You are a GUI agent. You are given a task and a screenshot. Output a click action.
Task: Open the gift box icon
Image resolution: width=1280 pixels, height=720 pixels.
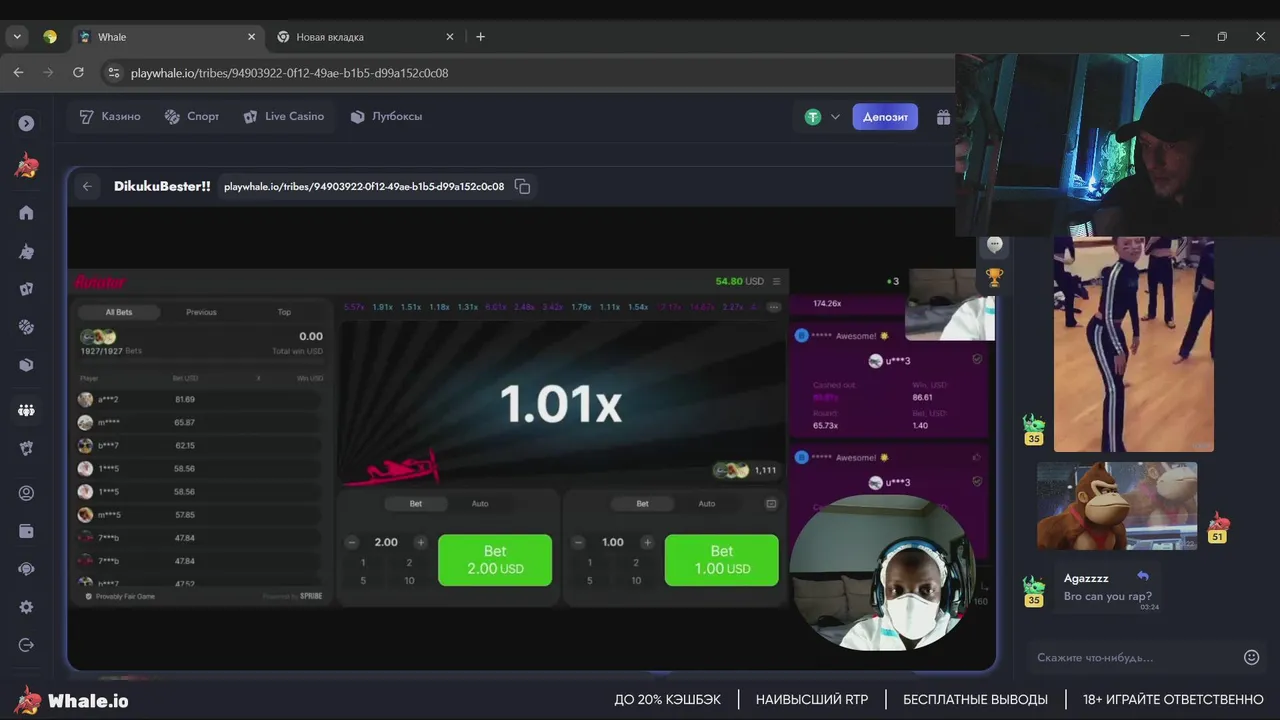coord(943,117)
